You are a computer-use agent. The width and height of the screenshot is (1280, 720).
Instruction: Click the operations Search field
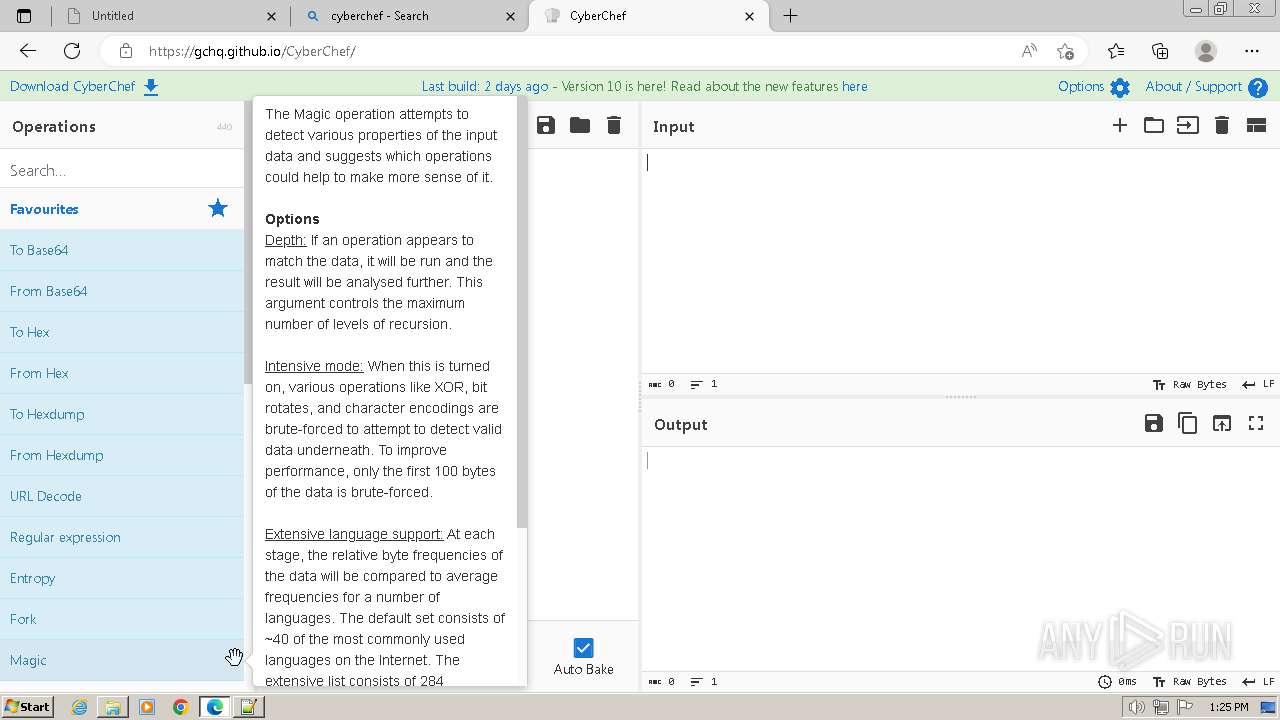[122, 170]
